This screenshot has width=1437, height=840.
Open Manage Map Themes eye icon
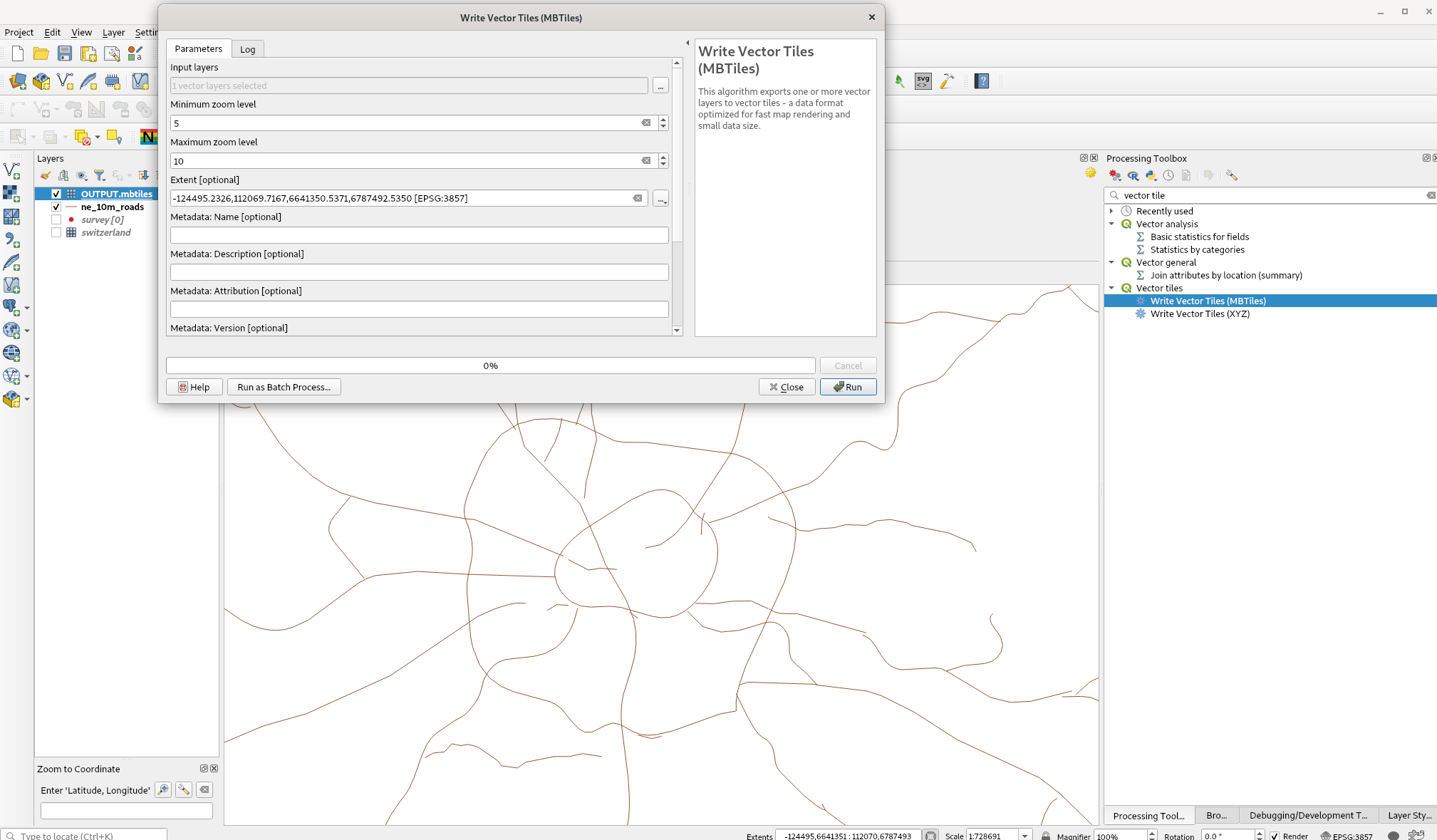point(81,175)
